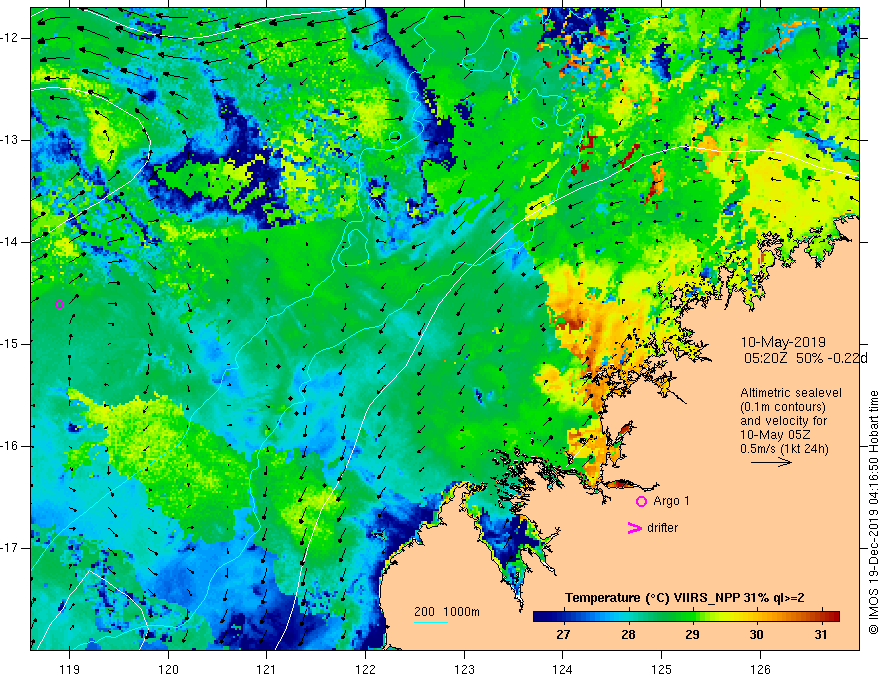Click the temperature color bar
This screenshot has width=880, height=680.
[x=686, y=617]
